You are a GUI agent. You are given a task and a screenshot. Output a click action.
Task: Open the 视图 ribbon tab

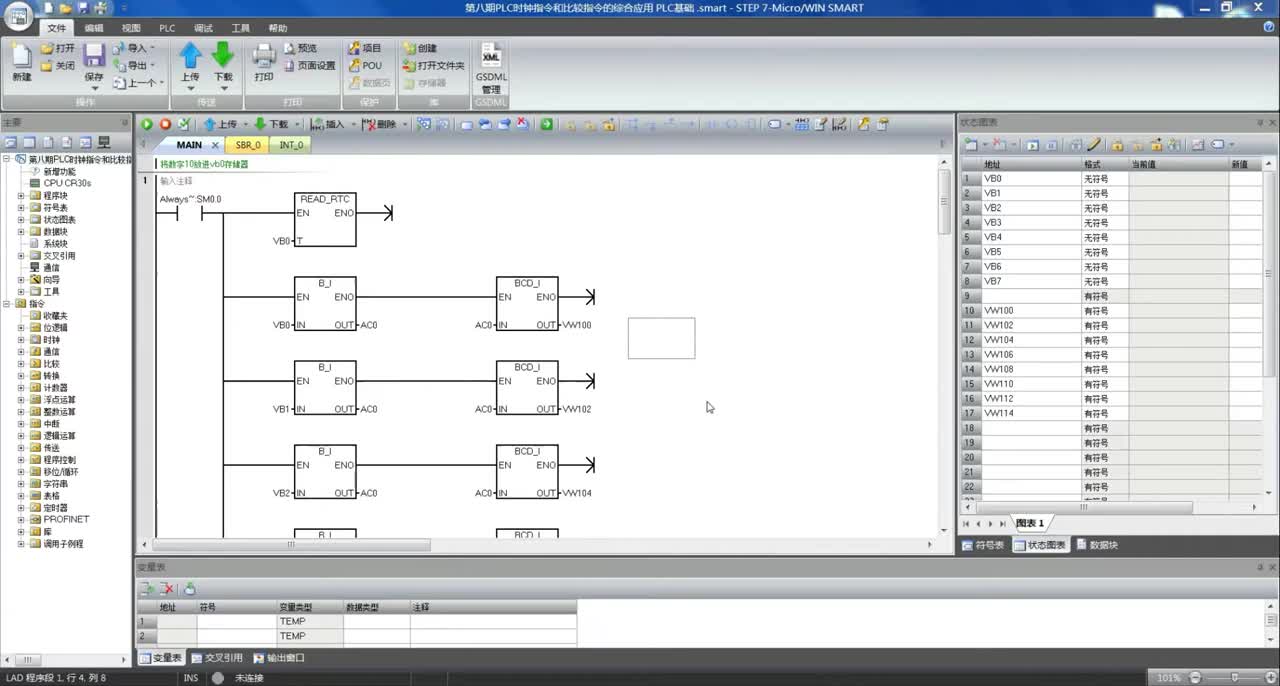131,28
